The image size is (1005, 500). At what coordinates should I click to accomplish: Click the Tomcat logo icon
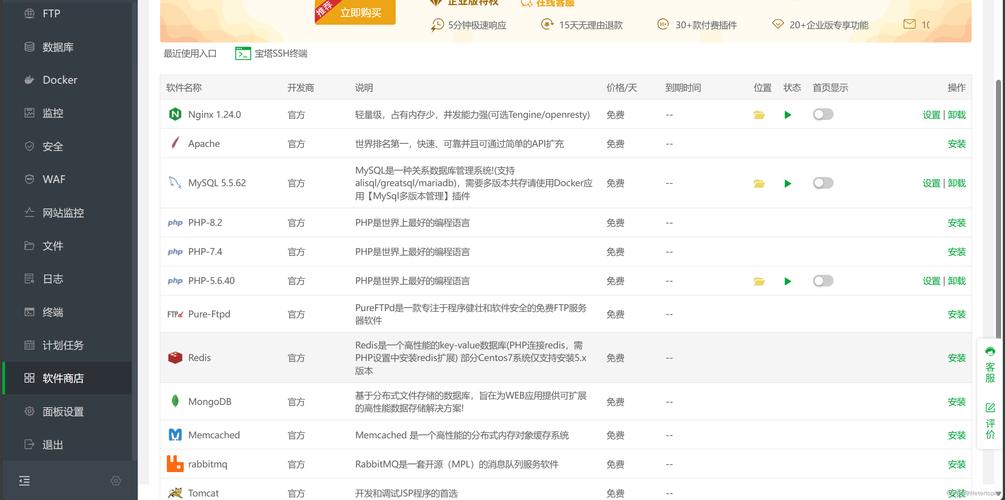tap(175, 493)
